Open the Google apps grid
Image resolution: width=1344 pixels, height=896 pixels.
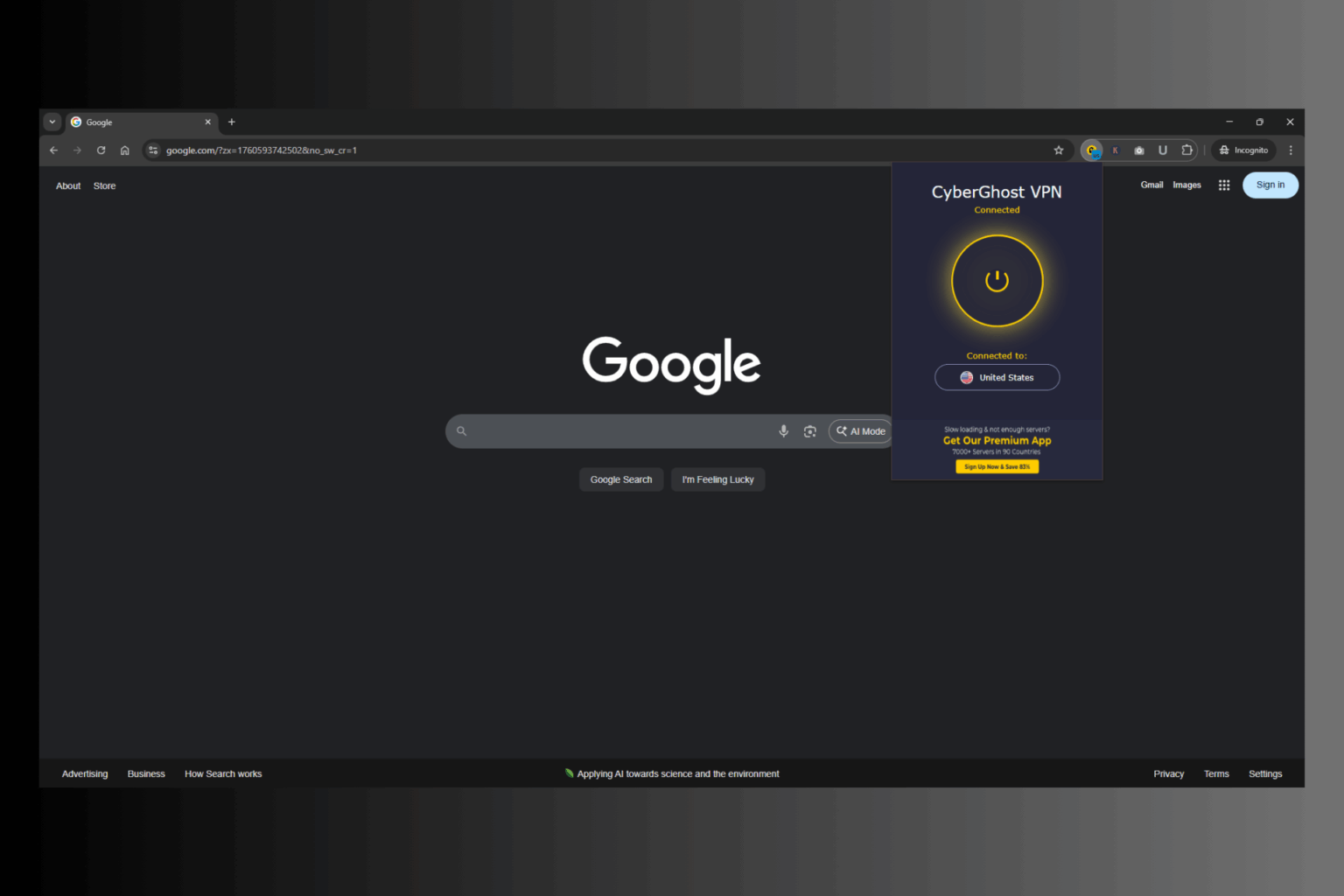pyautogui.click(x=1223, y=185)
